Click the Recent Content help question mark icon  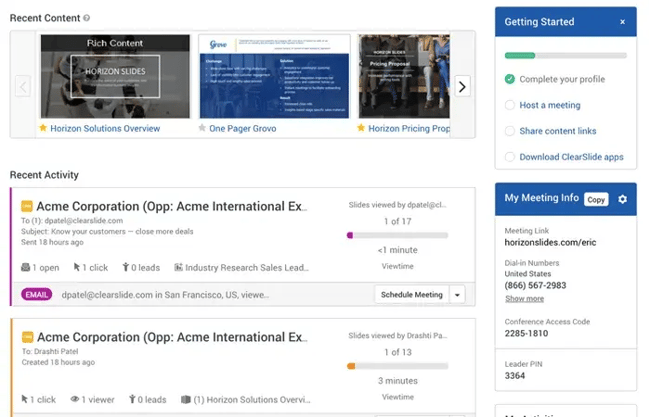[86, 18]
